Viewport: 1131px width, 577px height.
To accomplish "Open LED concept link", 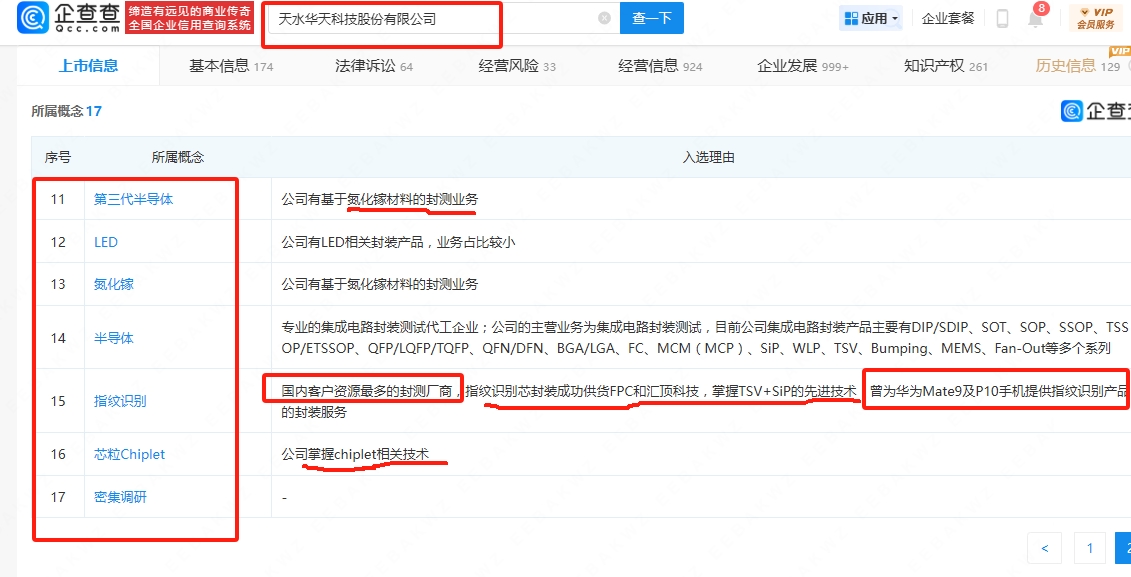I will point(105,242).
